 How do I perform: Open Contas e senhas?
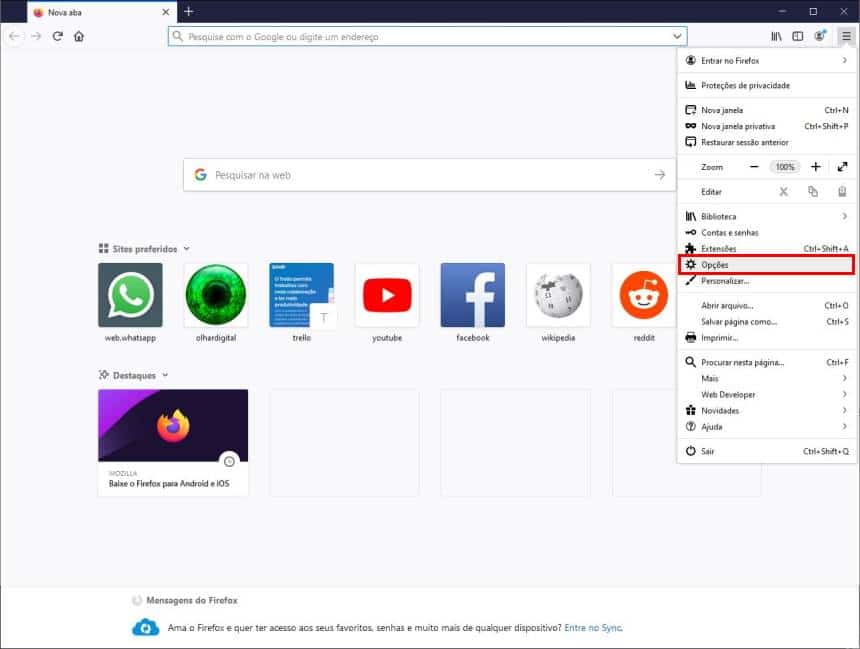(x=766, y=232)
